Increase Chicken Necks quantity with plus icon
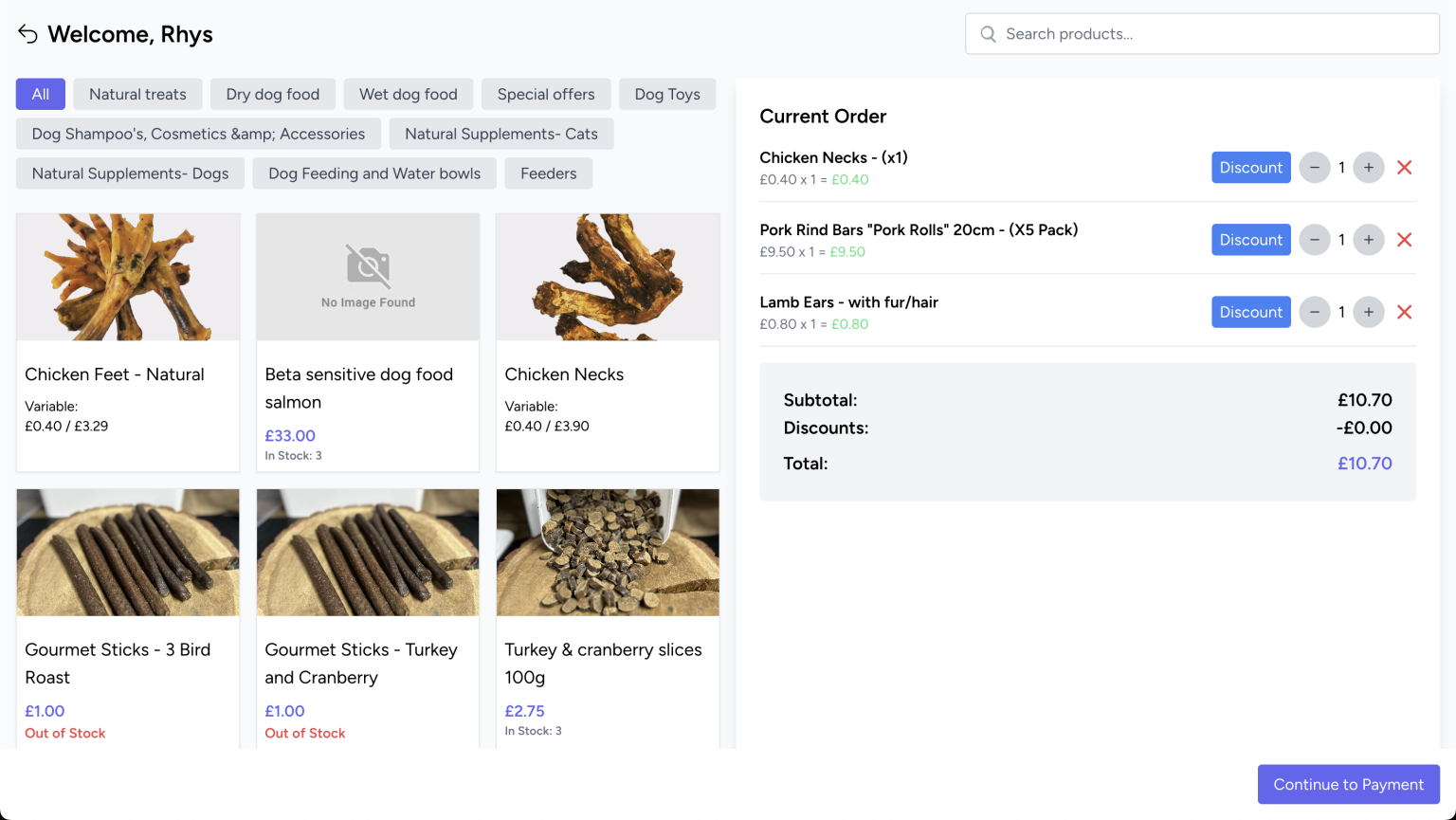The image size is (1456, 820). pyautogui.click(x=1368, y=168)
